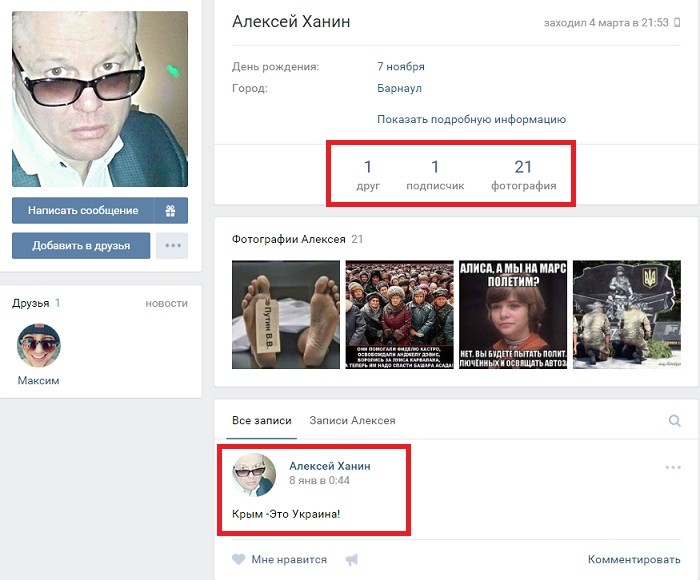The height and width of the screenshot is (580, 700).
Task: Click the gift icon beside message button
Action: 171,211
